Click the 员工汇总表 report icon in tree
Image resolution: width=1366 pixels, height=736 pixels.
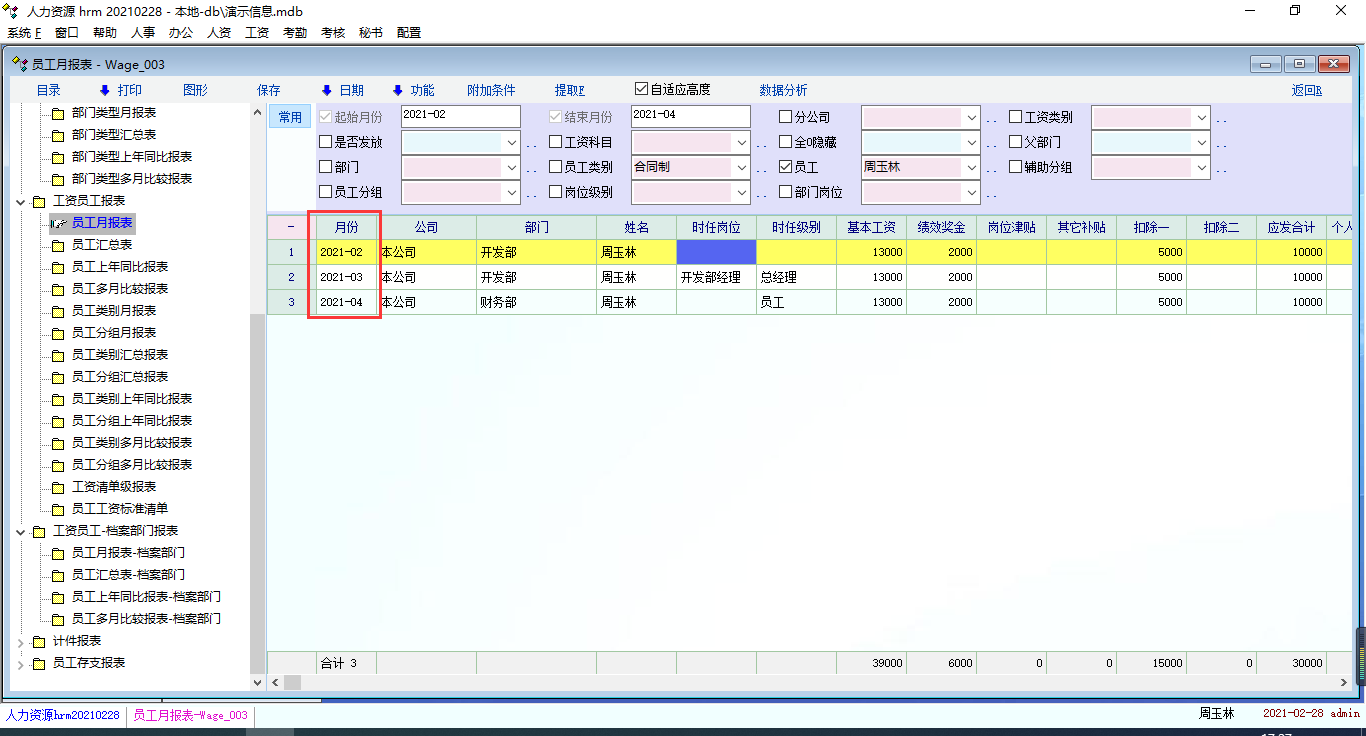(57, 245)
